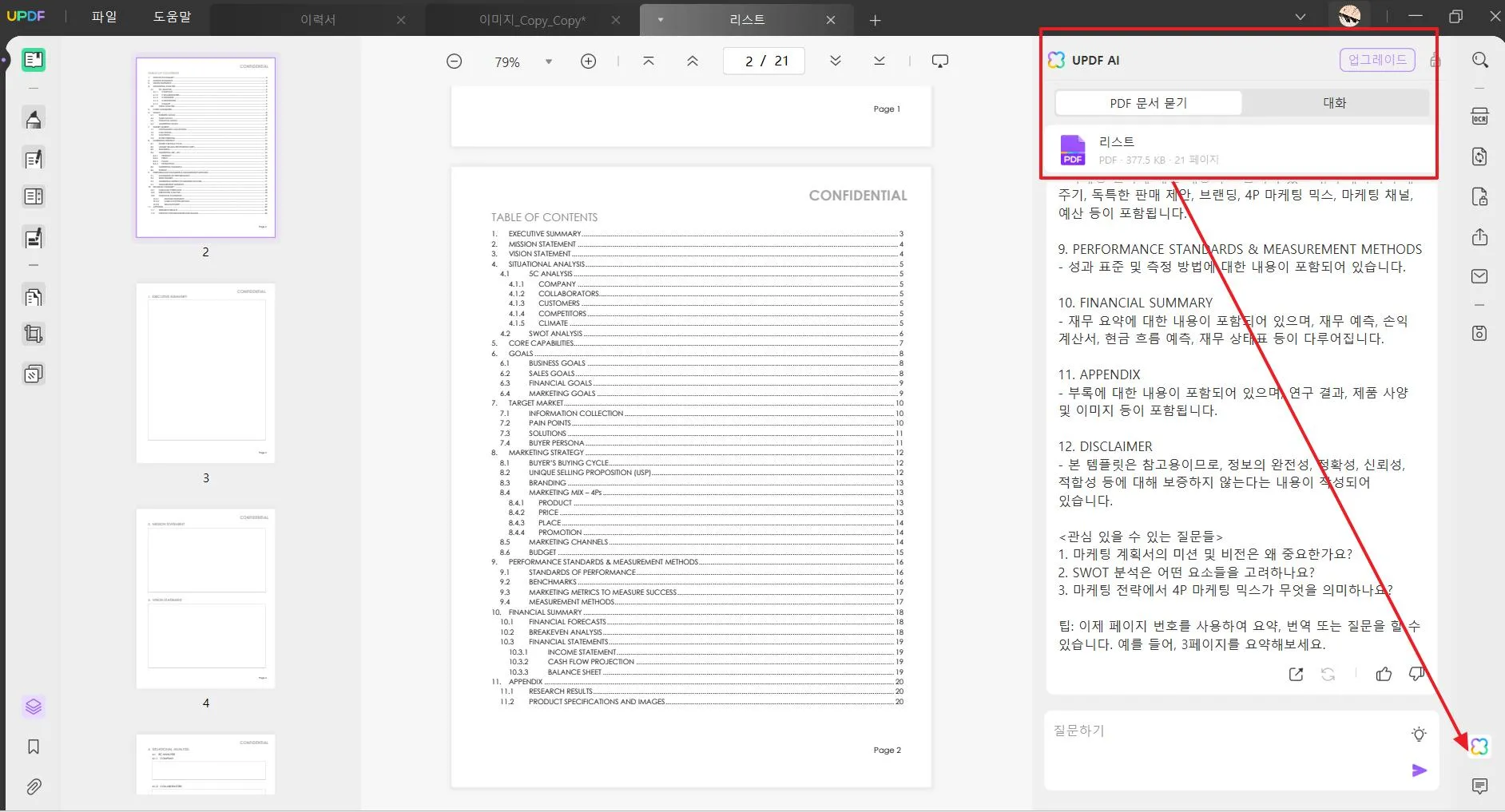1505x812 pixels.
Task: Click the Zoom in plus button
Action: point(588,61)
